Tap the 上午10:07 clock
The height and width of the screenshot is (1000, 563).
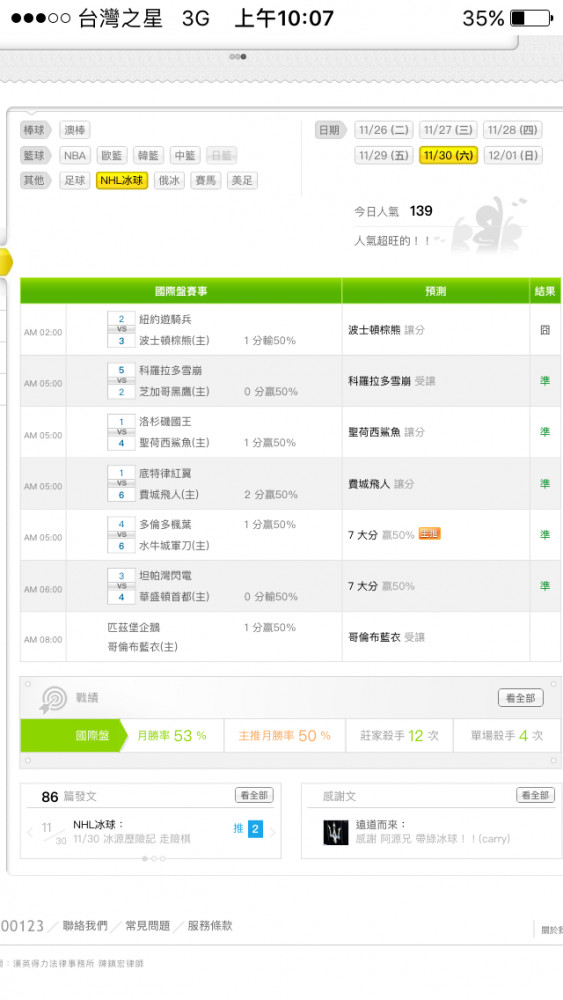tap(284, 18)
